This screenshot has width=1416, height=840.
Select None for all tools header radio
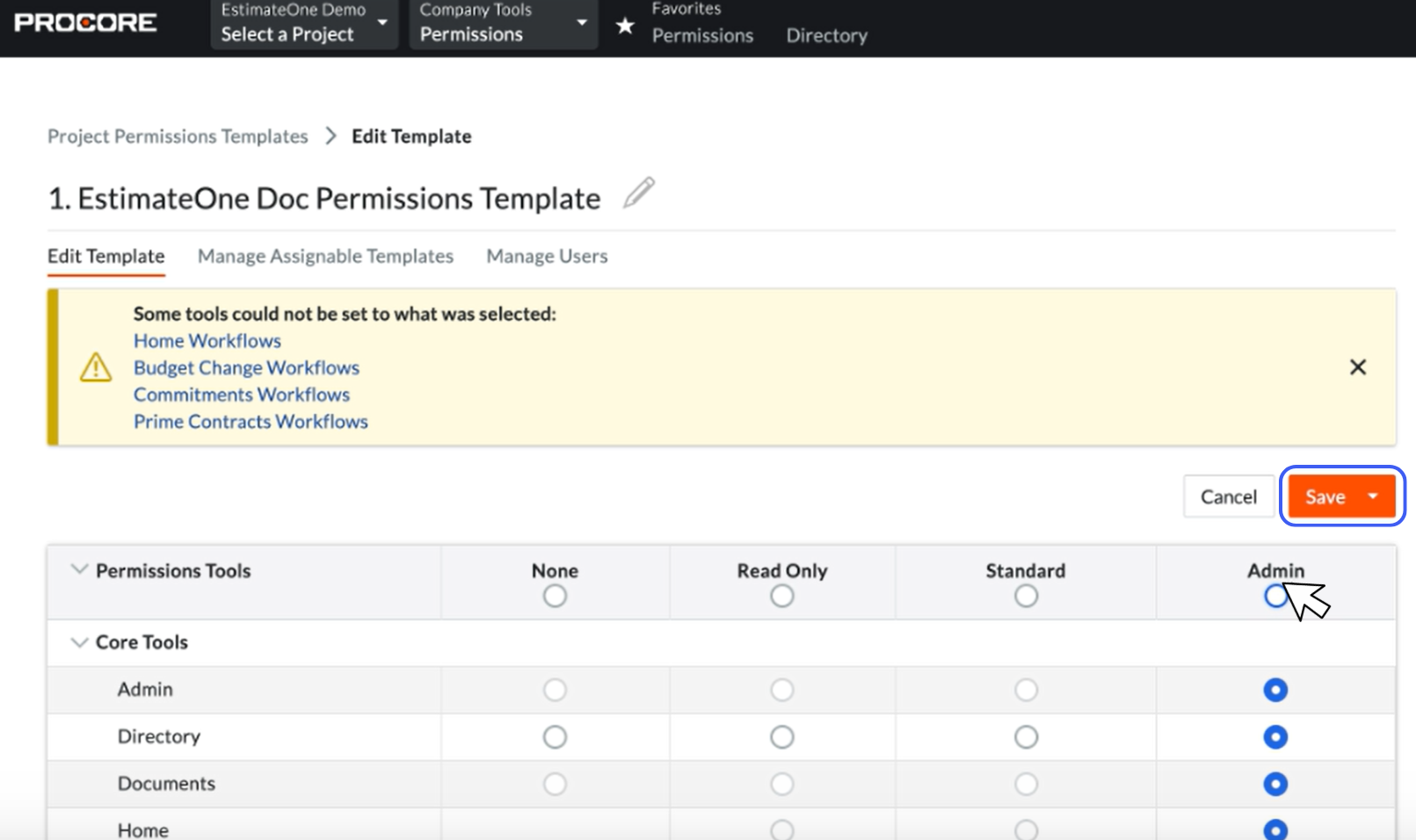(555, 597)
